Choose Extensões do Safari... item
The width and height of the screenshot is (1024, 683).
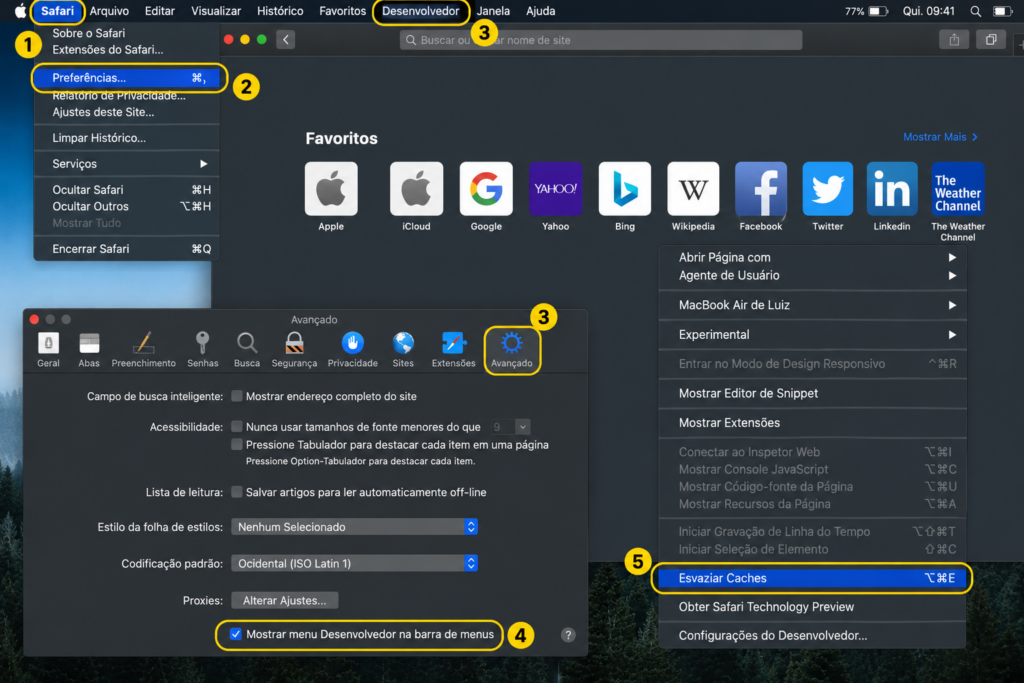pos(127,50)
